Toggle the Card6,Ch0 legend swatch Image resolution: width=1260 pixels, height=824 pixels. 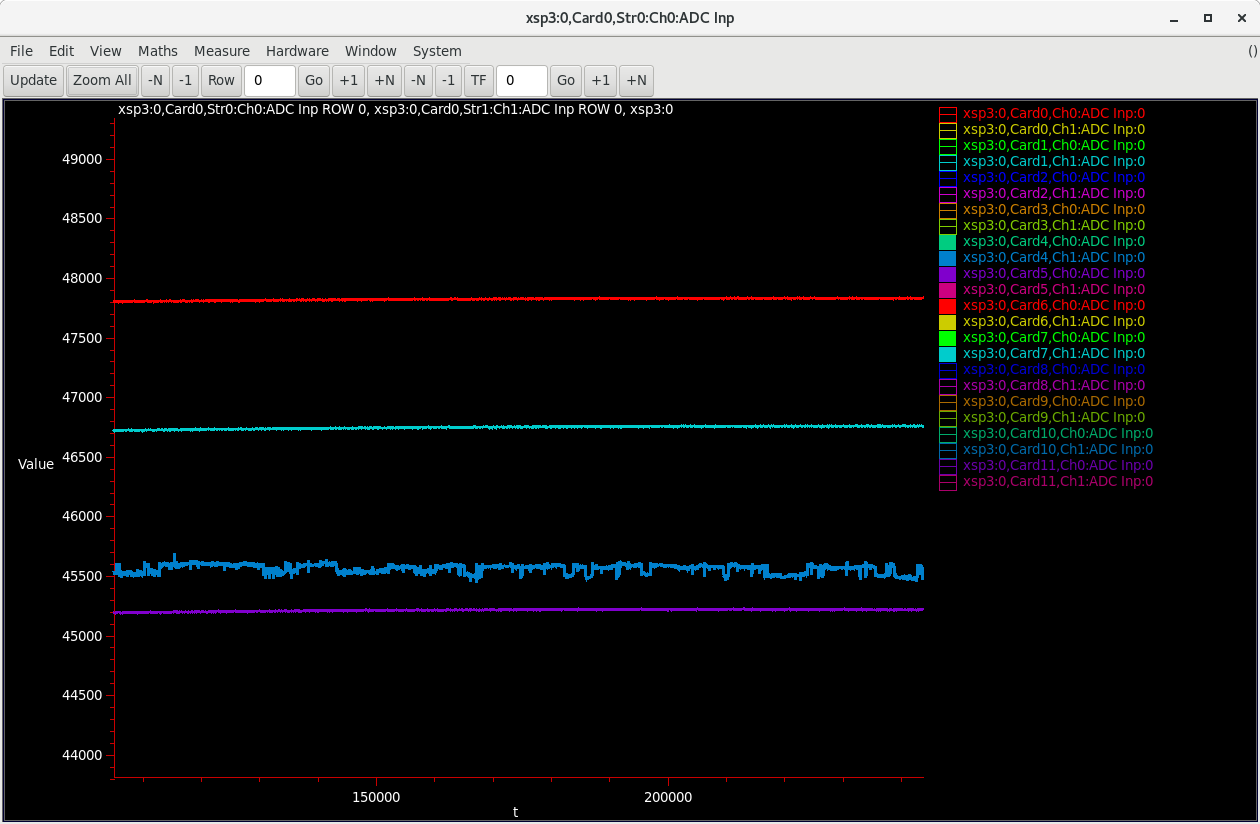(948, 306)
